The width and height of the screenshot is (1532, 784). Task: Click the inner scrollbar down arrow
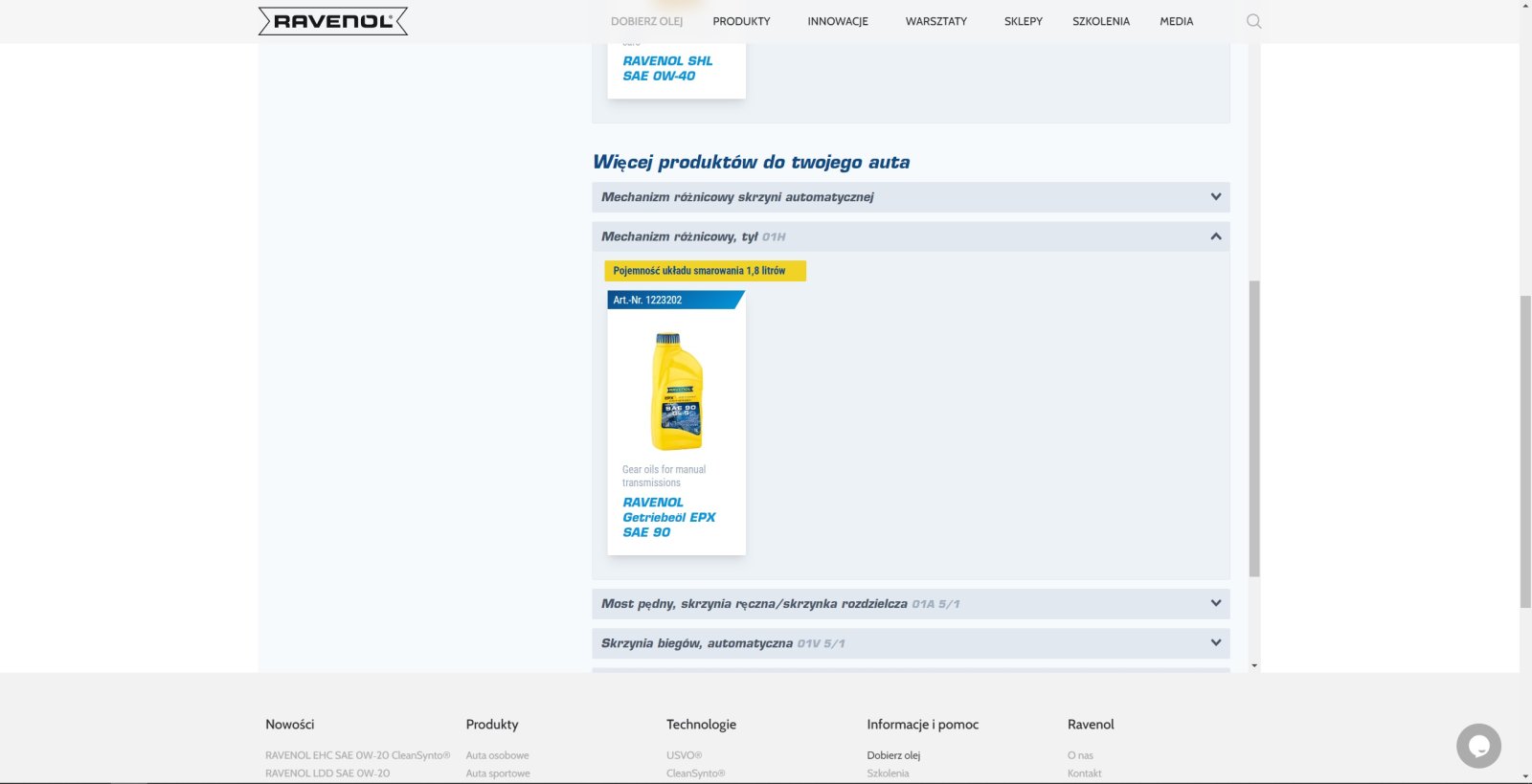point(1254,665)
